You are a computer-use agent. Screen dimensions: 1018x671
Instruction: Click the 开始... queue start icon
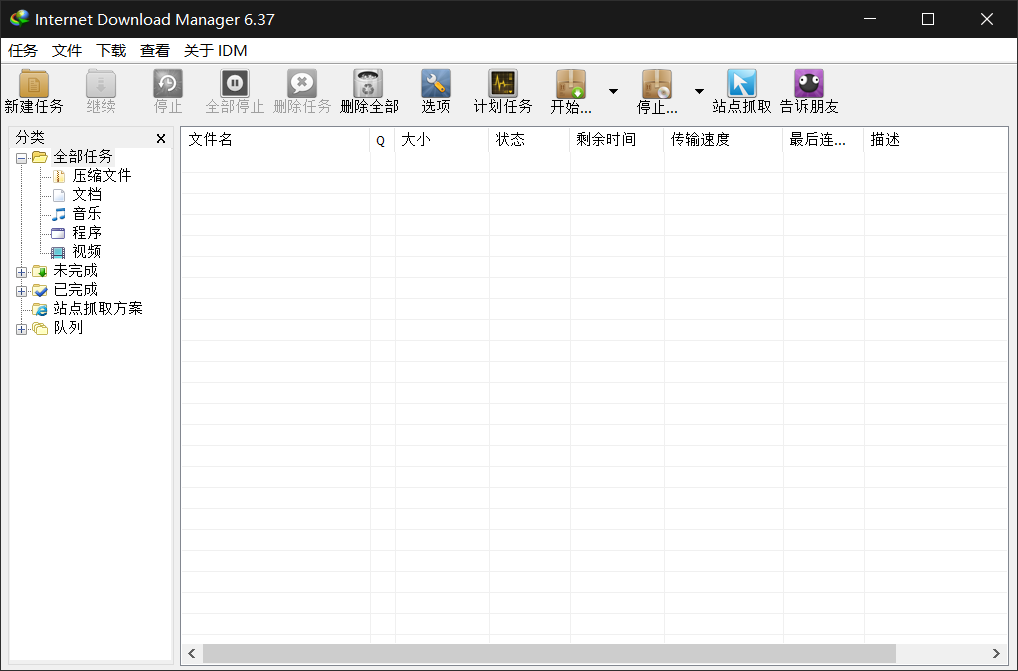tap(571, 84)
